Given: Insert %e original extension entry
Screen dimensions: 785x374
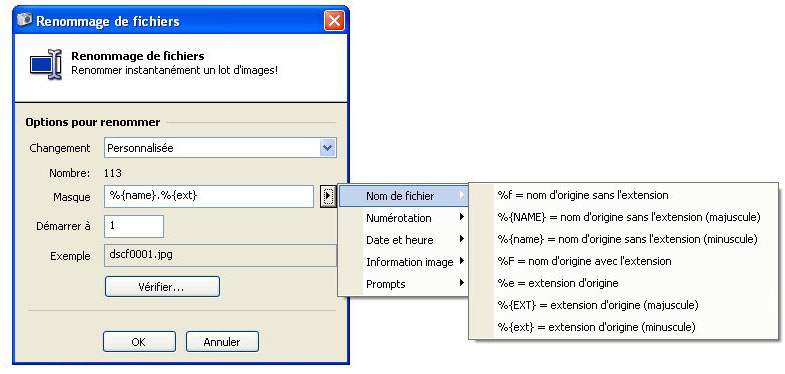Looking at the screenshot, I should pos(623,283).
